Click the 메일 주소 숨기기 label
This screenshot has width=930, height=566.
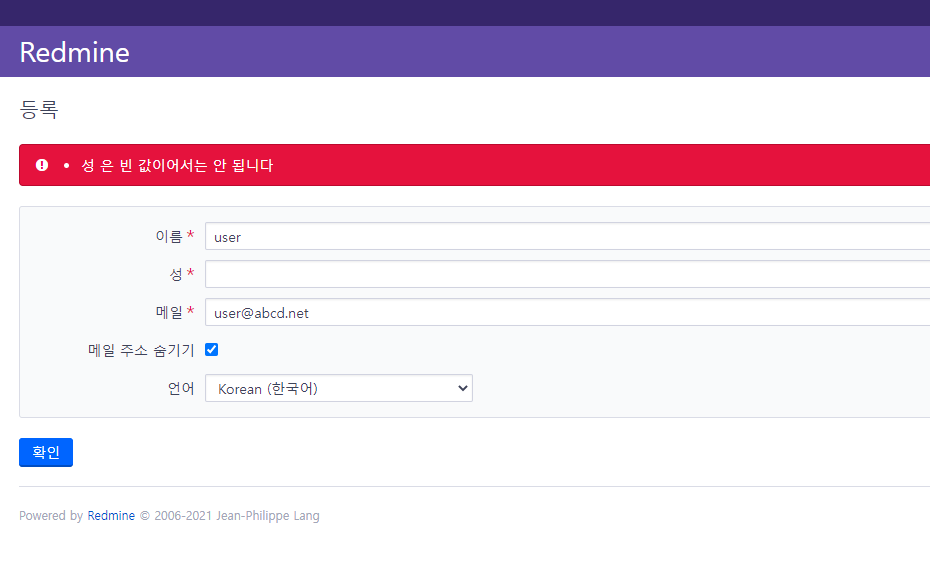click(x=141, y=350)
